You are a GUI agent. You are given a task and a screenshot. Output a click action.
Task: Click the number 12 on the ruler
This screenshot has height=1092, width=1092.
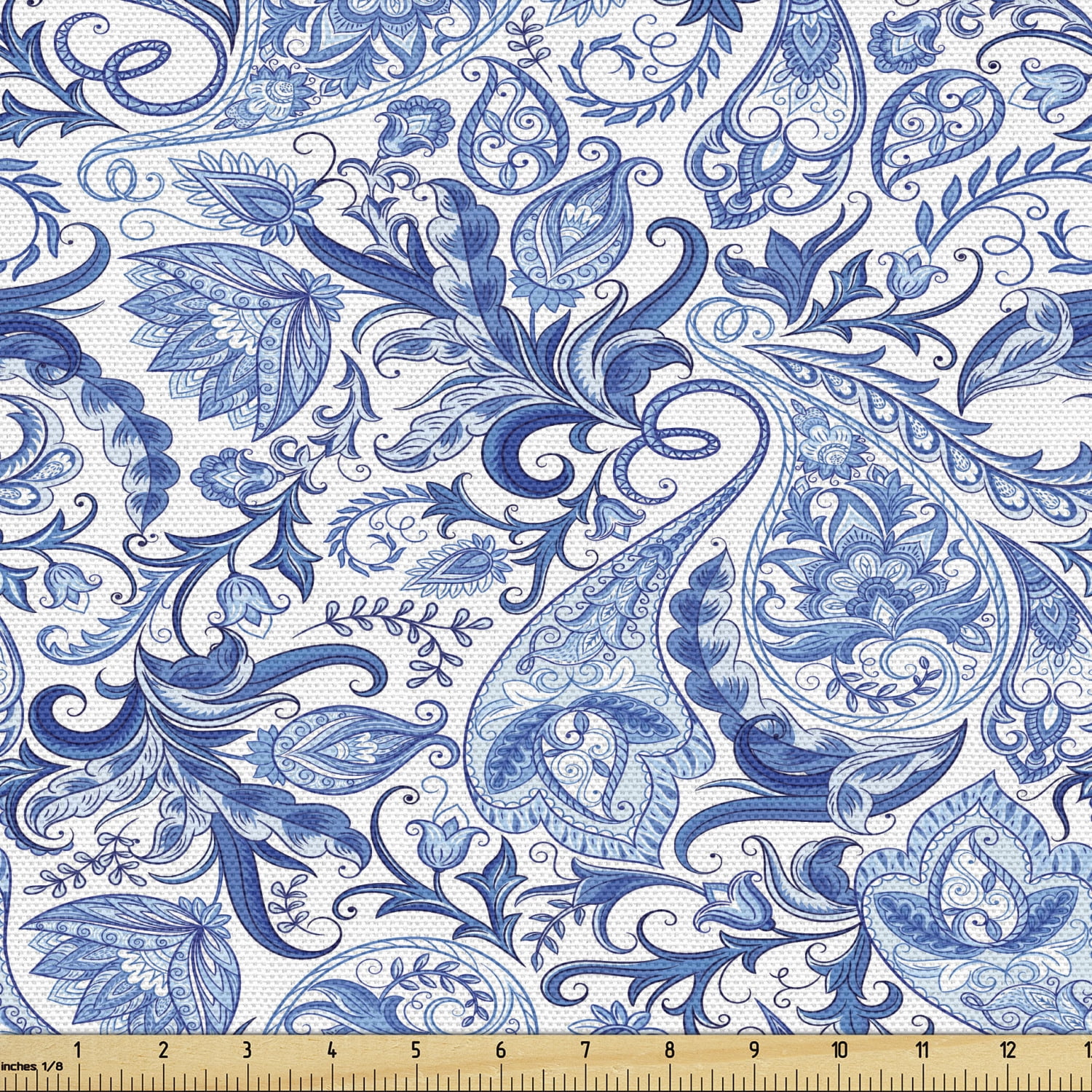pyautogui.click(x=1008, y=1050)
